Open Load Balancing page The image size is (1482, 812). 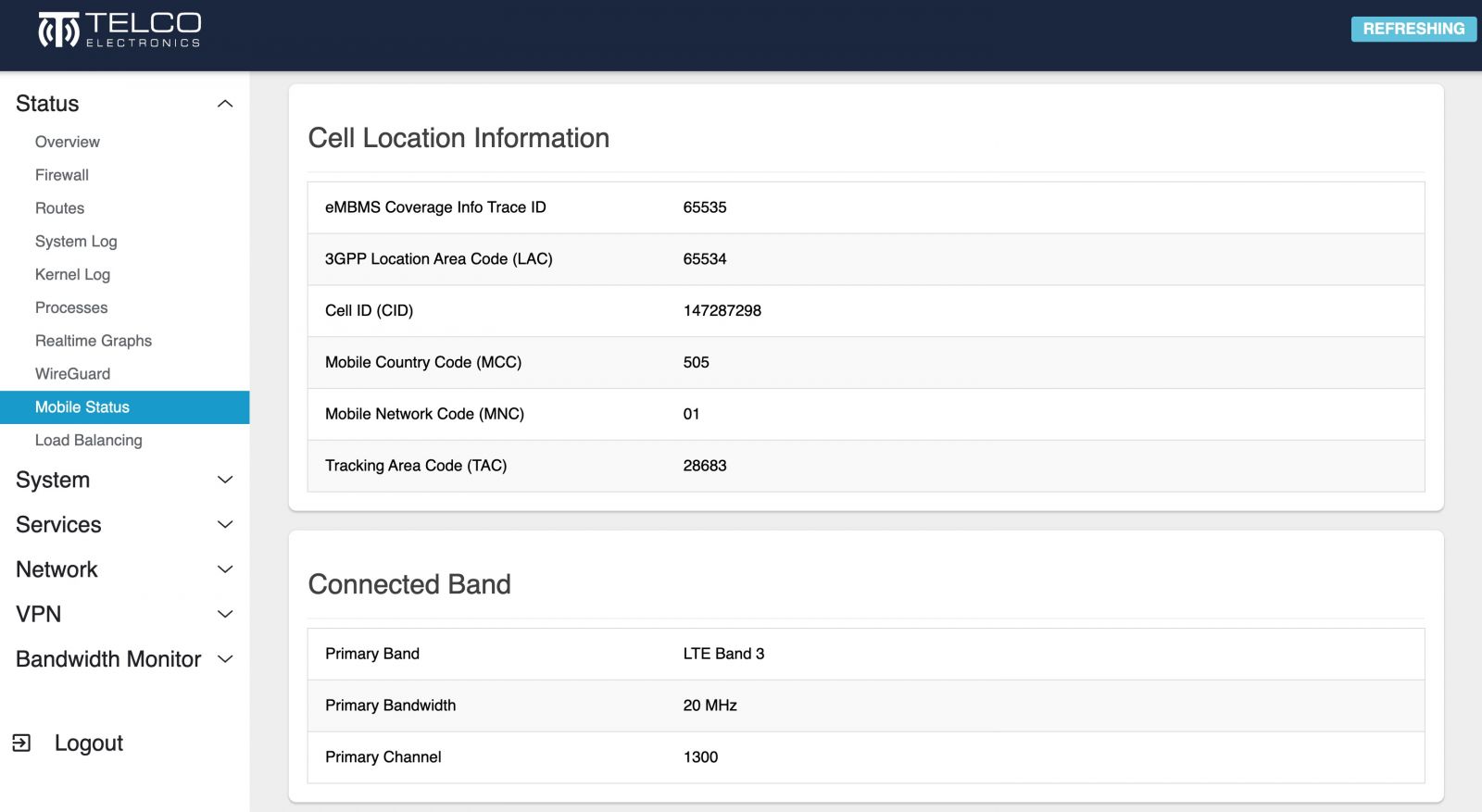pos(89,441)
